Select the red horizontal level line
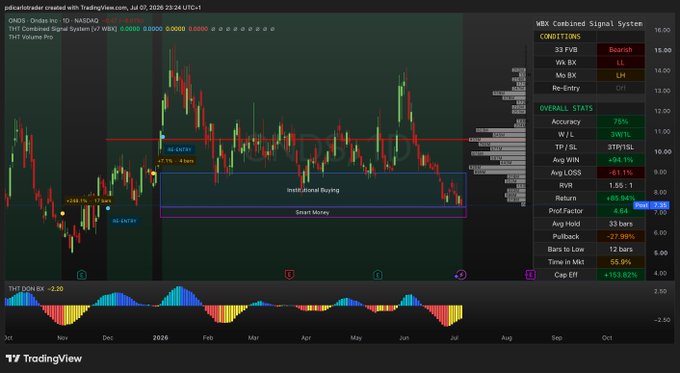Image resolution: width=680 pixels, height=373 pixels. point(286,140)
